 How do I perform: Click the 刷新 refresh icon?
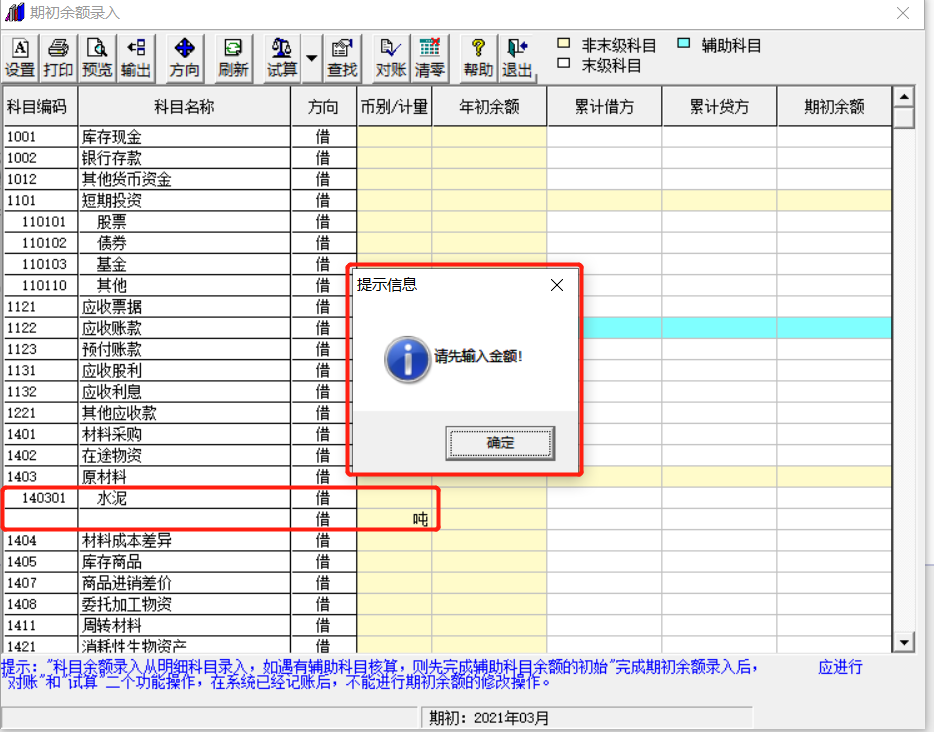click(x=233, y=58)
